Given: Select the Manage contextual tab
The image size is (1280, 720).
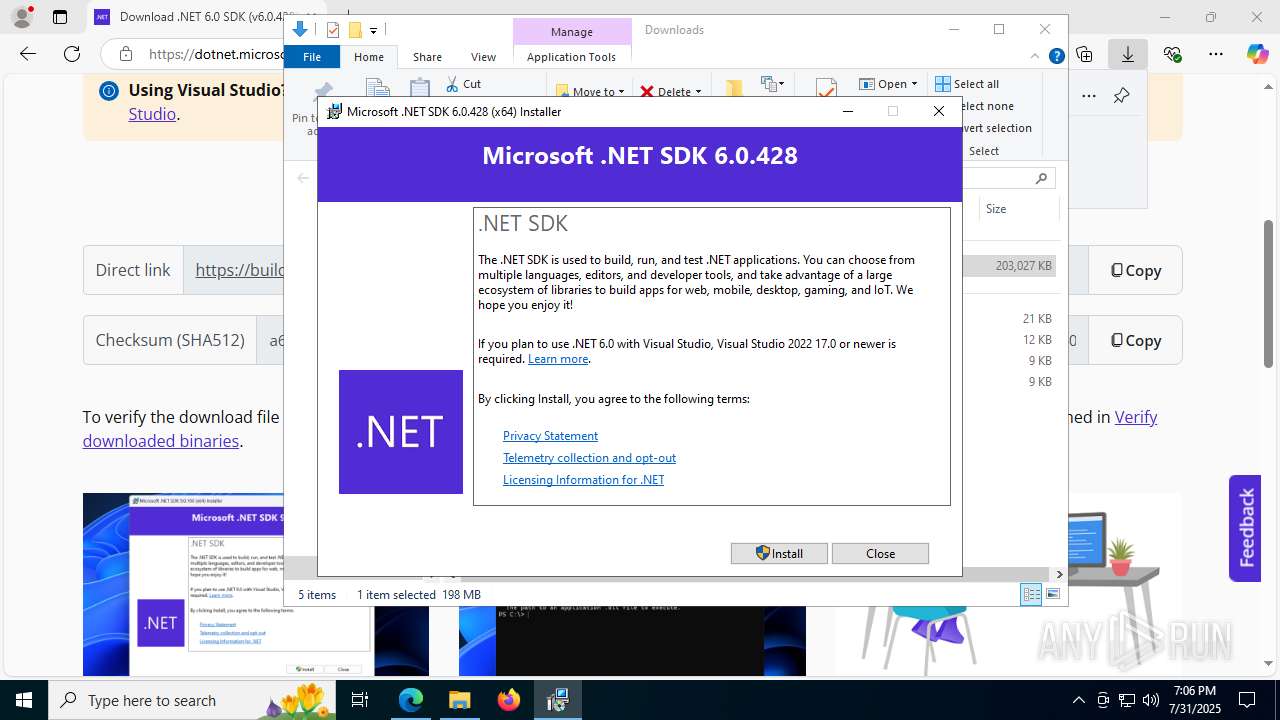Looking at the screenshot, I should pos(572,31).
